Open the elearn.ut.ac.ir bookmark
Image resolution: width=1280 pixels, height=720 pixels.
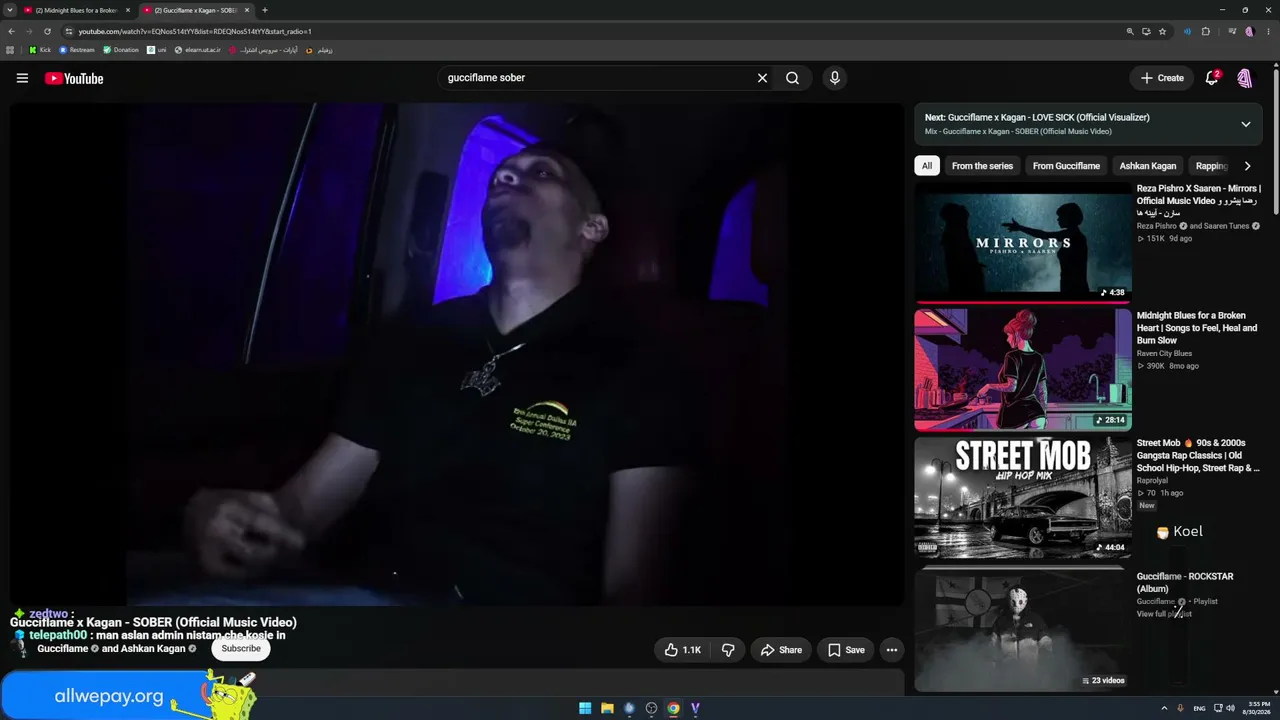[197, 49]
